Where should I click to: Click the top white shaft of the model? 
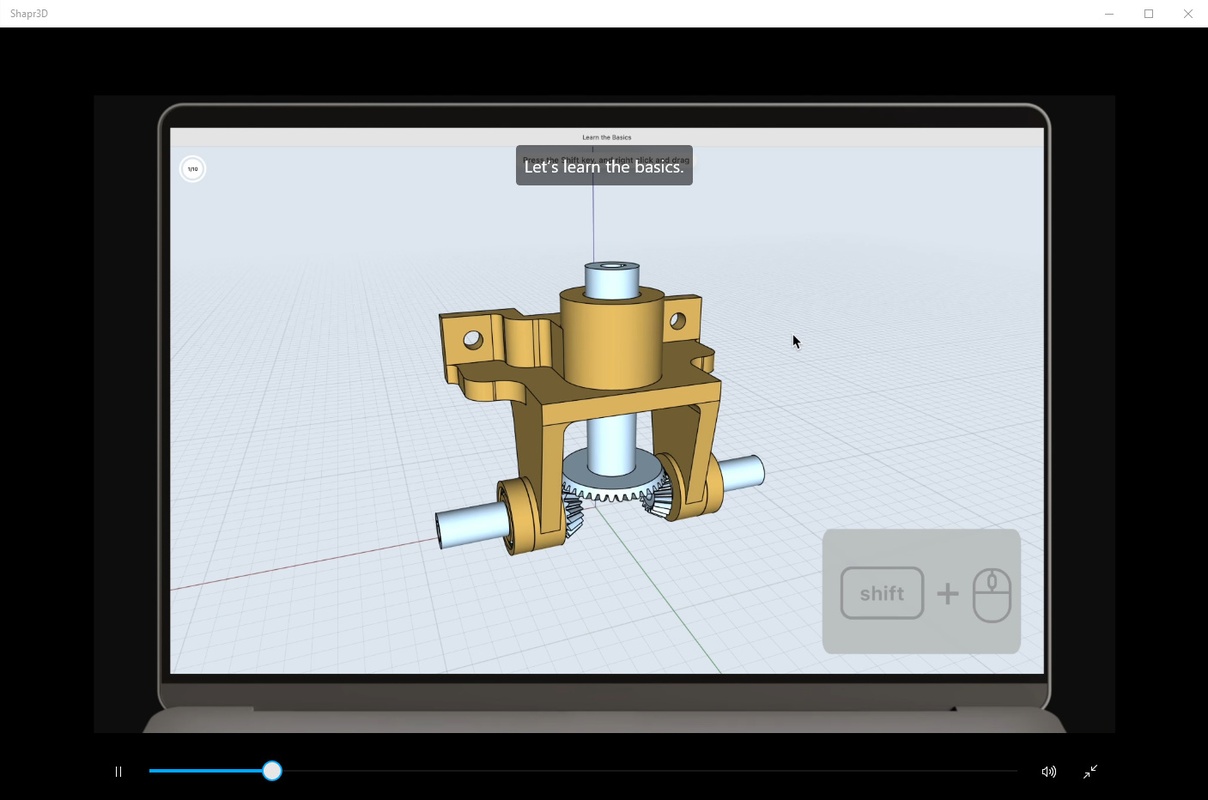[x=612, y=279]
